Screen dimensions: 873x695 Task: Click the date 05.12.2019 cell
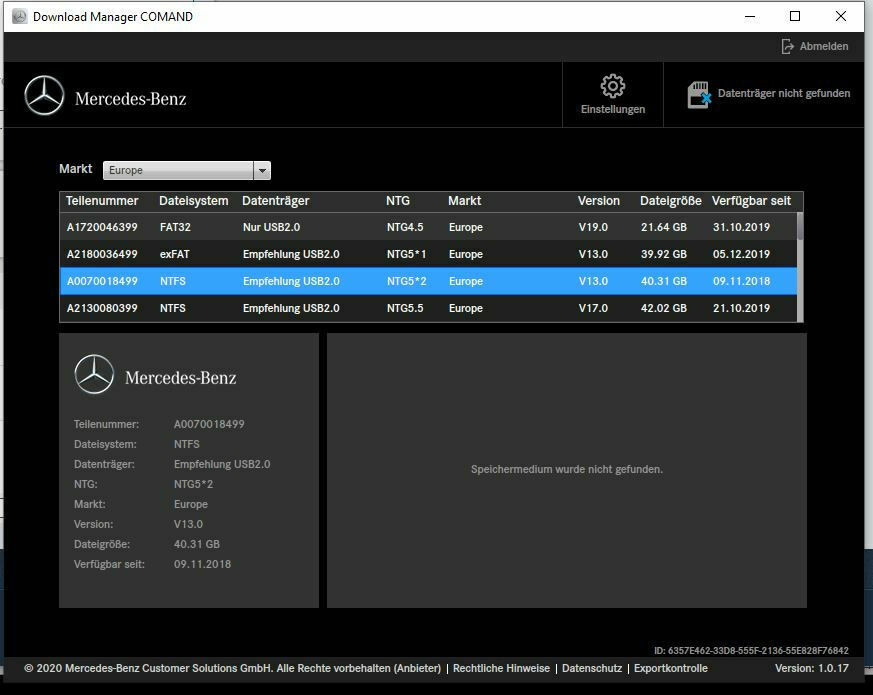click(x=741, y=254)
